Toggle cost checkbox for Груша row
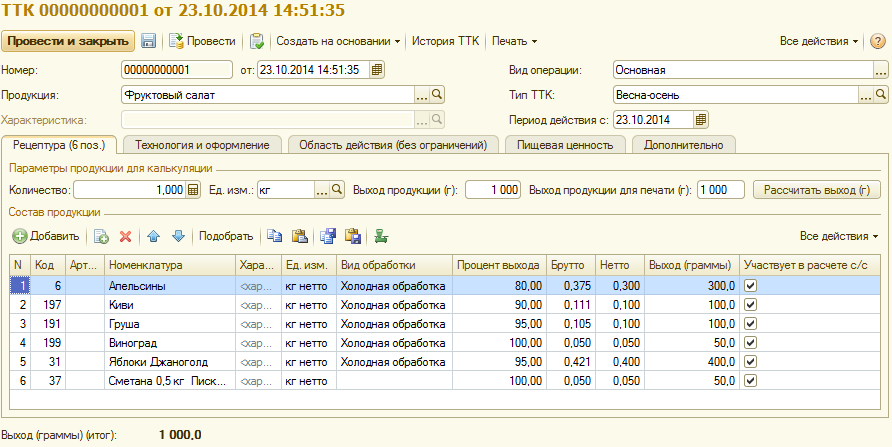This screenshot has height=447, width=892. [751, 324]
